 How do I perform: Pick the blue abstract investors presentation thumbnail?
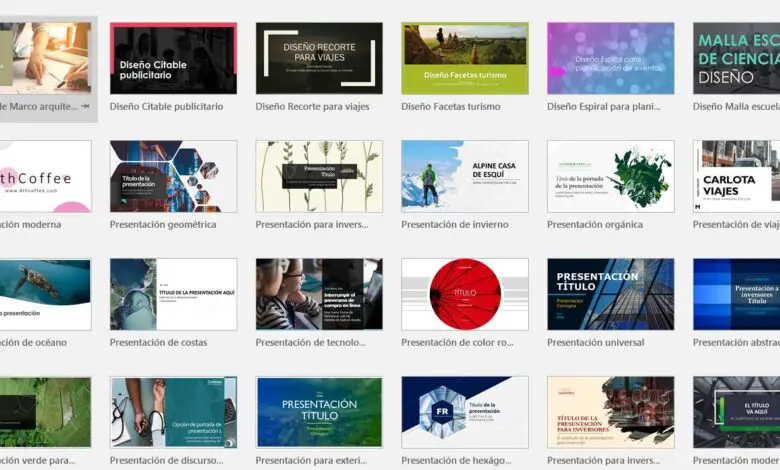[x=736, y=294]
